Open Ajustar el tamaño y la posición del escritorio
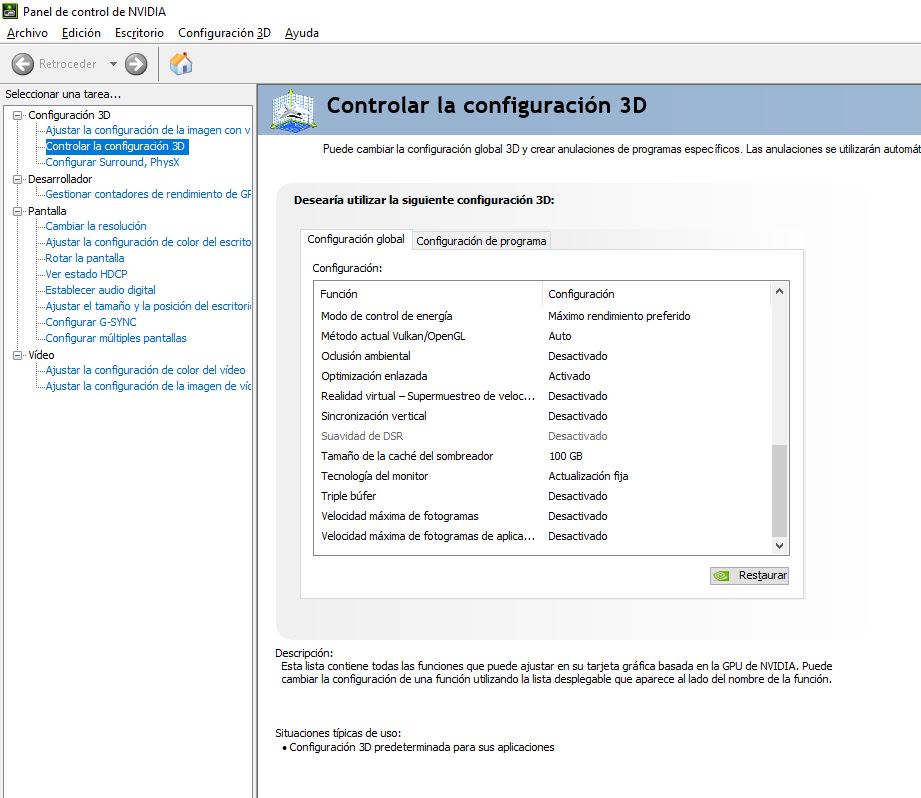Screen dimensions: 921x798 point(148,306)
